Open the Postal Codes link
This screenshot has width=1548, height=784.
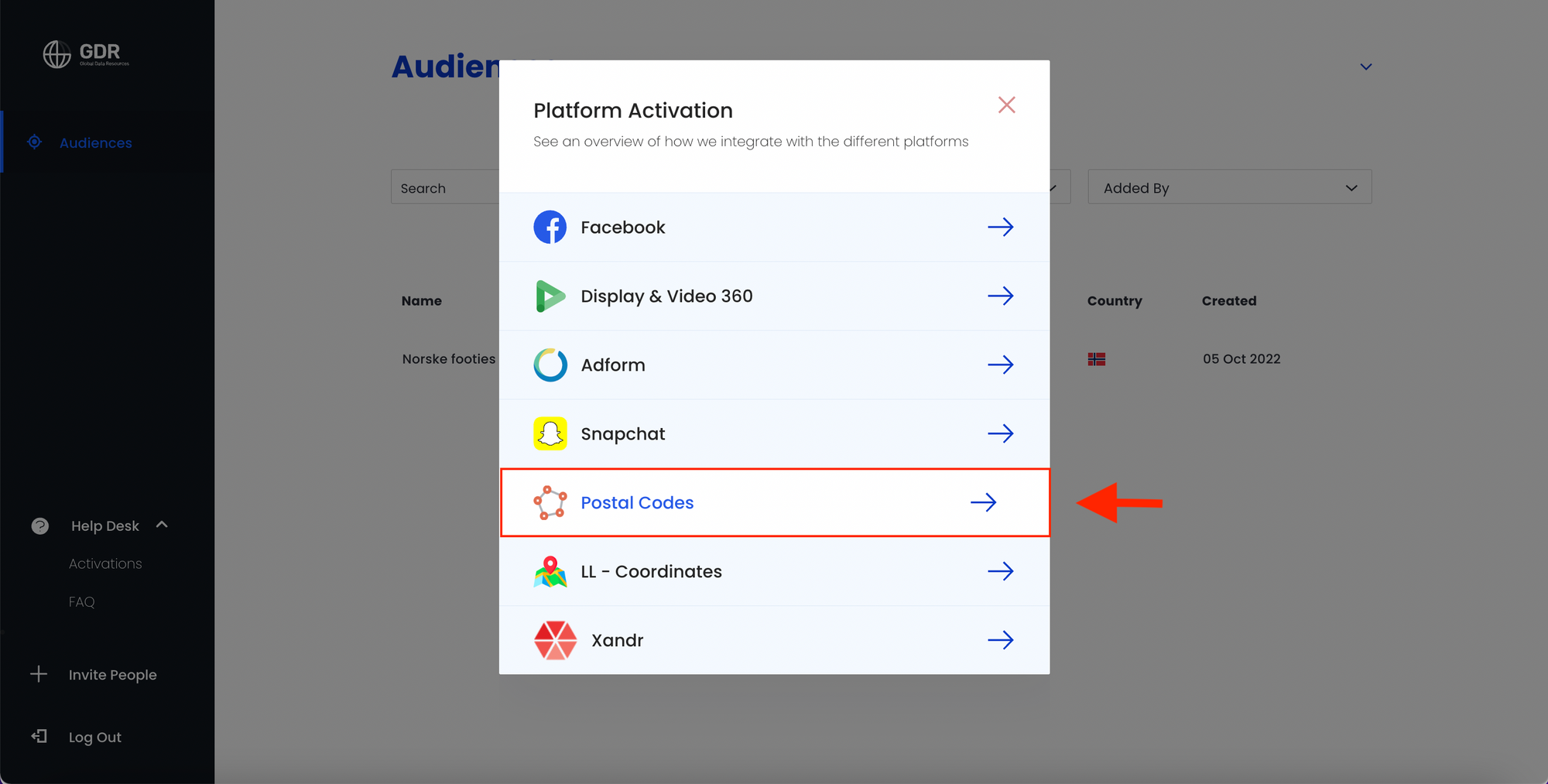click(637, 503)
